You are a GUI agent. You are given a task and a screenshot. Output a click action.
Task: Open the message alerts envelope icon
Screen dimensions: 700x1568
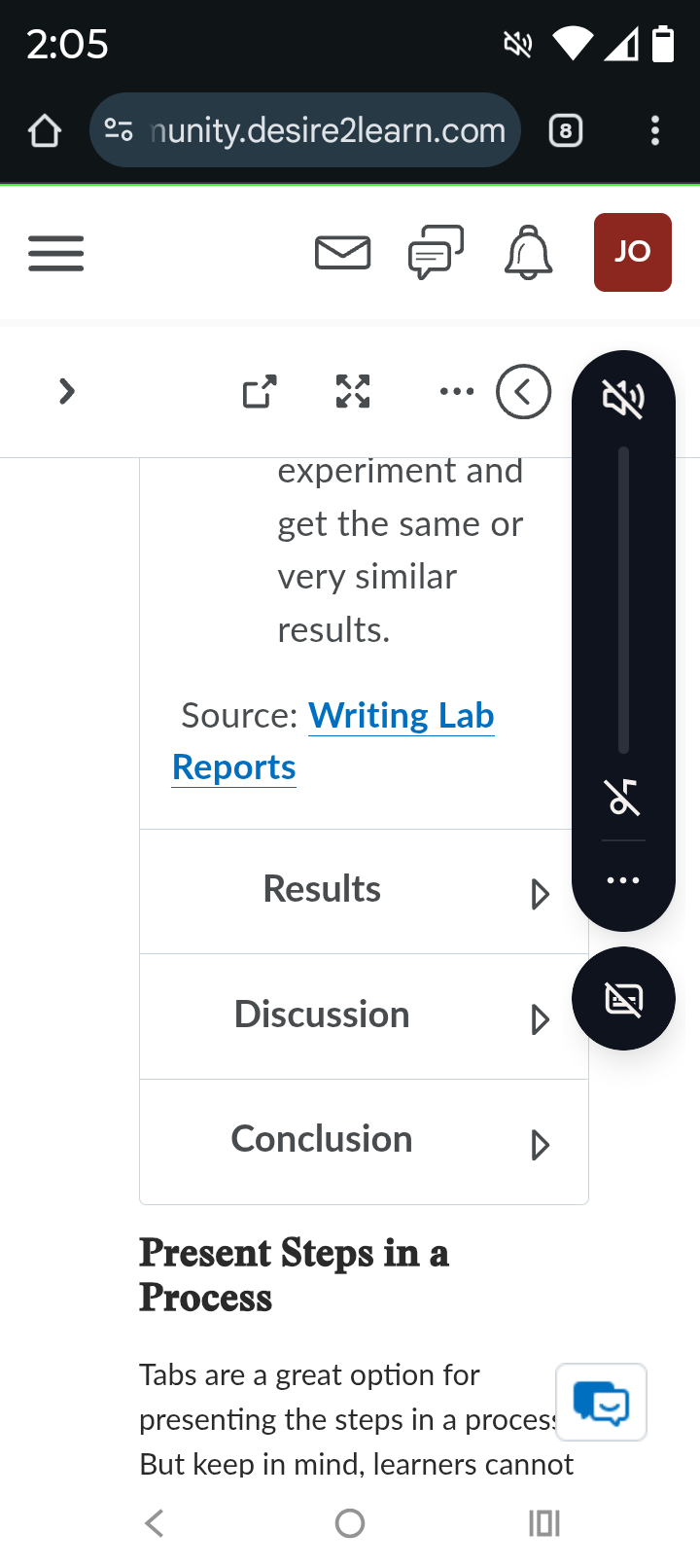tap(343, 253)
